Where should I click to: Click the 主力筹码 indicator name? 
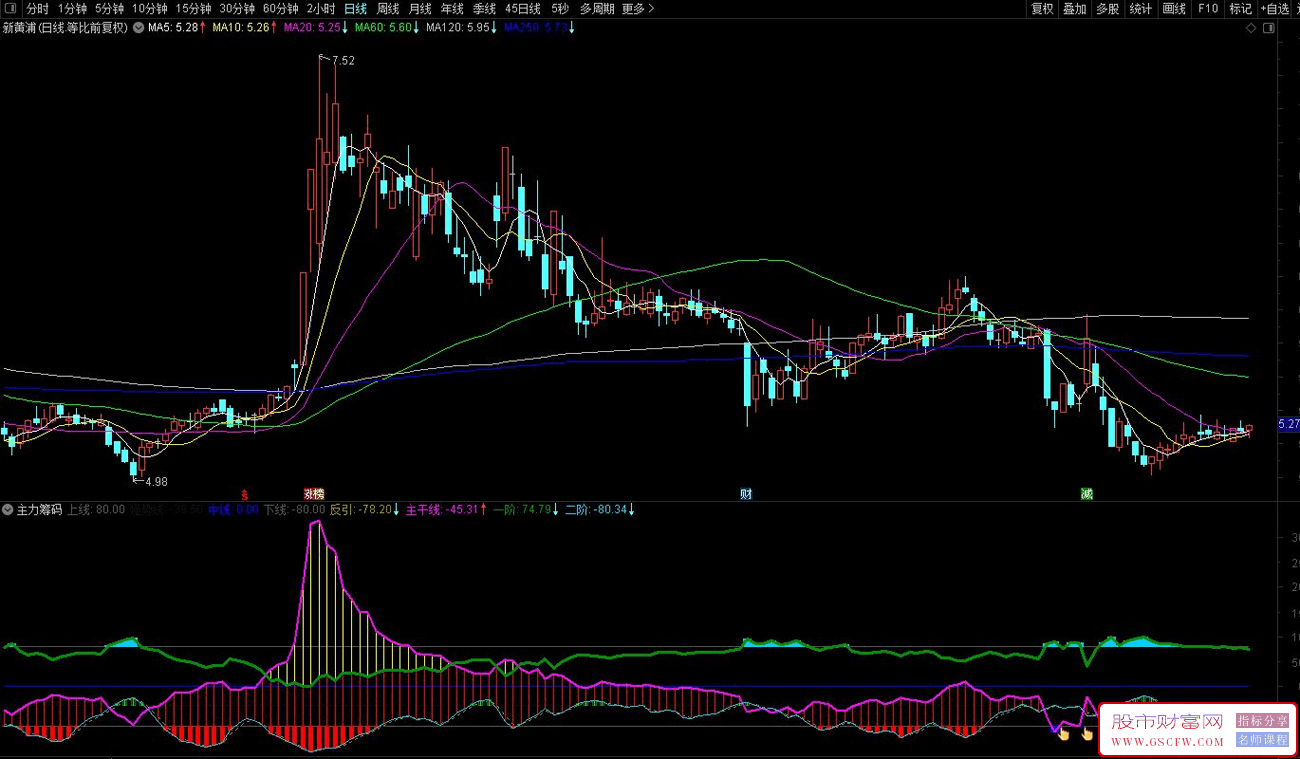(x=39, y=510)
